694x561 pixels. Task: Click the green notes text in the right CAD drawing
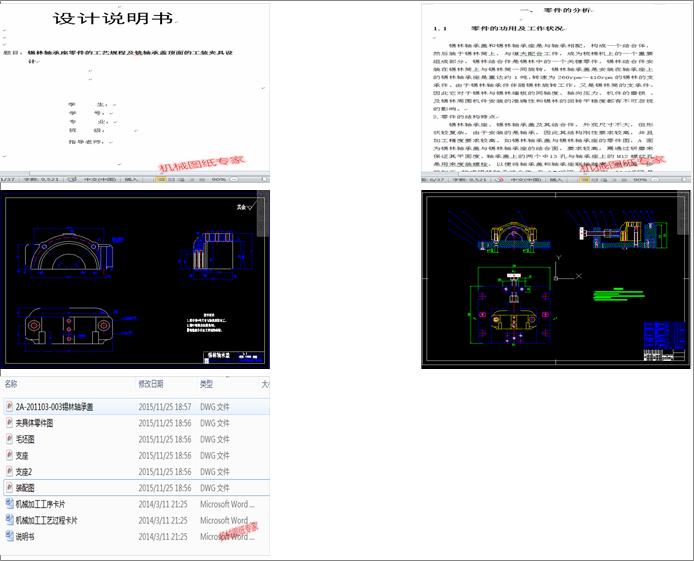[618, 294]
